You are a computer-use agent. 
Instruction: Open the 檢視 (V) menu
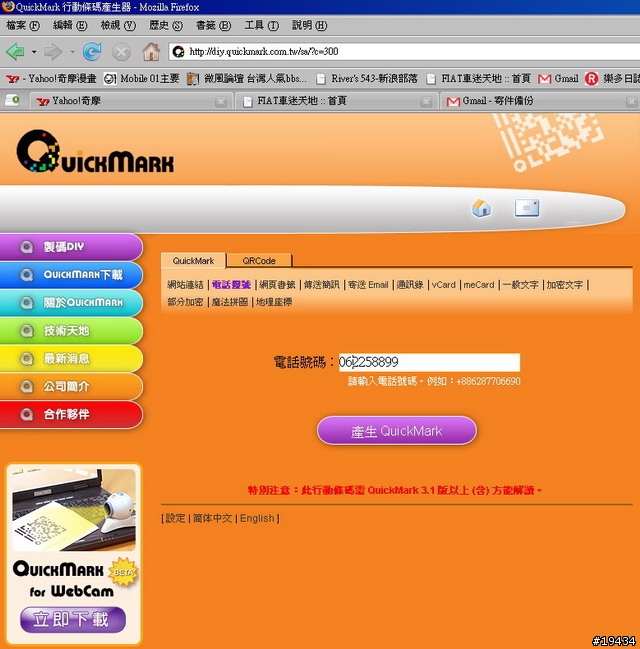[x=118, y=26]
